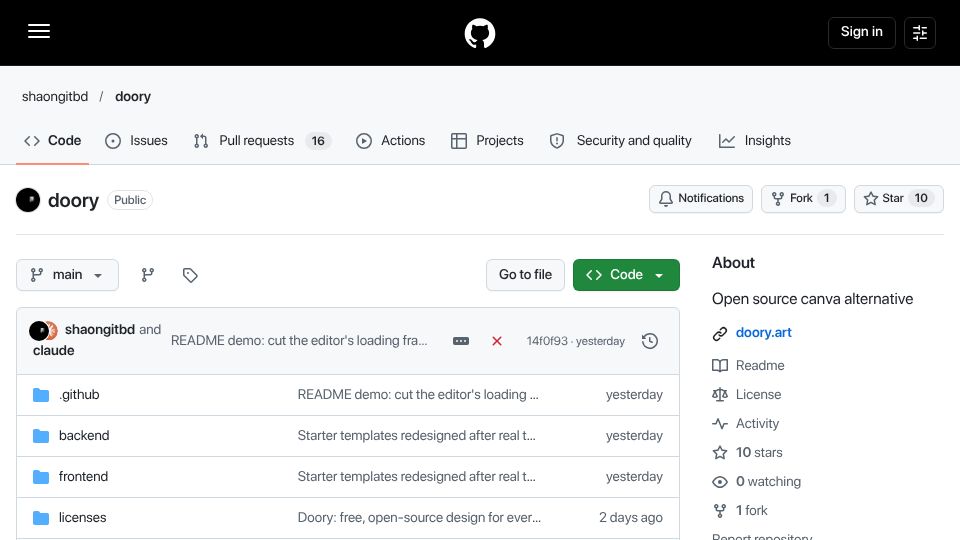The image size is (960, 540).
Task: Open the licenses folder
Action: point(83,518)
